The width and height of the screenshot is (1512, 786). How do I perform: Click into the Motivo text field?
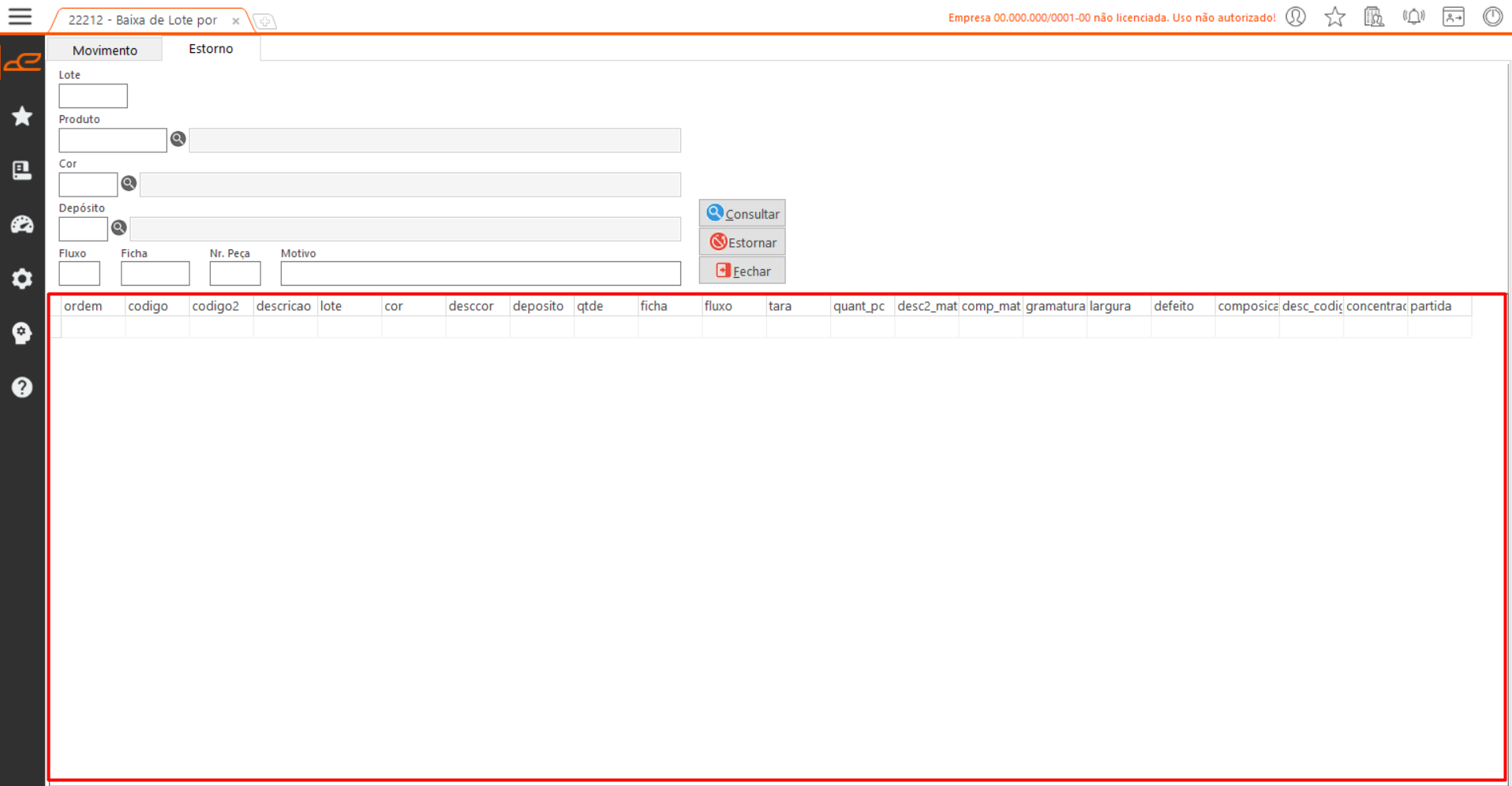[x=480, y=274]
